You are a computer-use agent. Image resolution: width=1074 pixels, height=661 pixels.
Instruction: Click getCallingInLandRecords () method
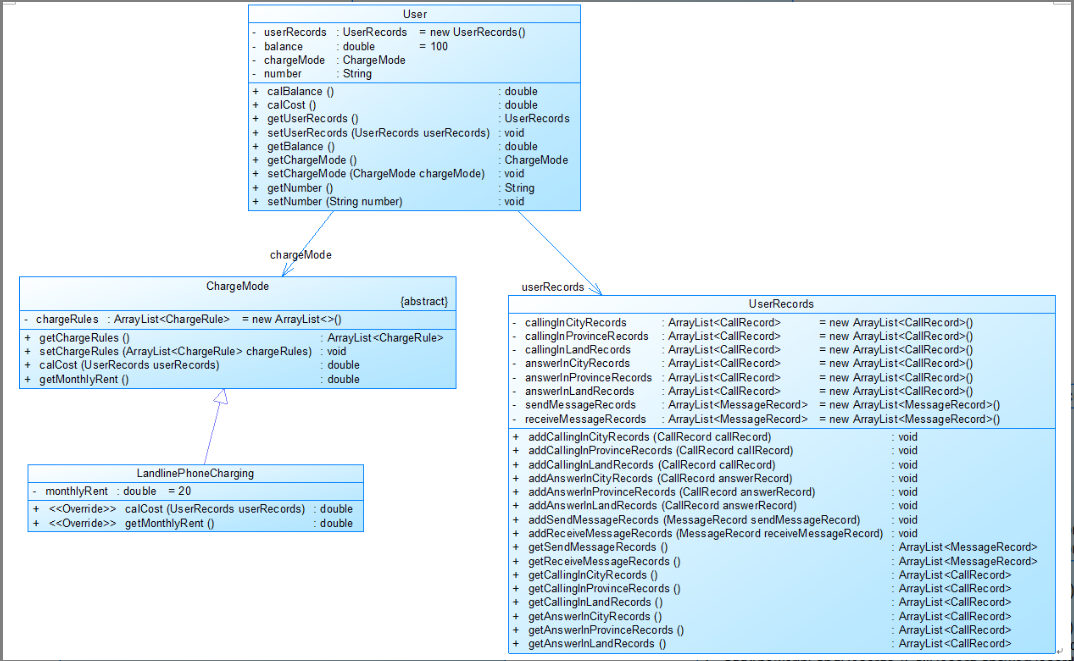click(762, 602)
